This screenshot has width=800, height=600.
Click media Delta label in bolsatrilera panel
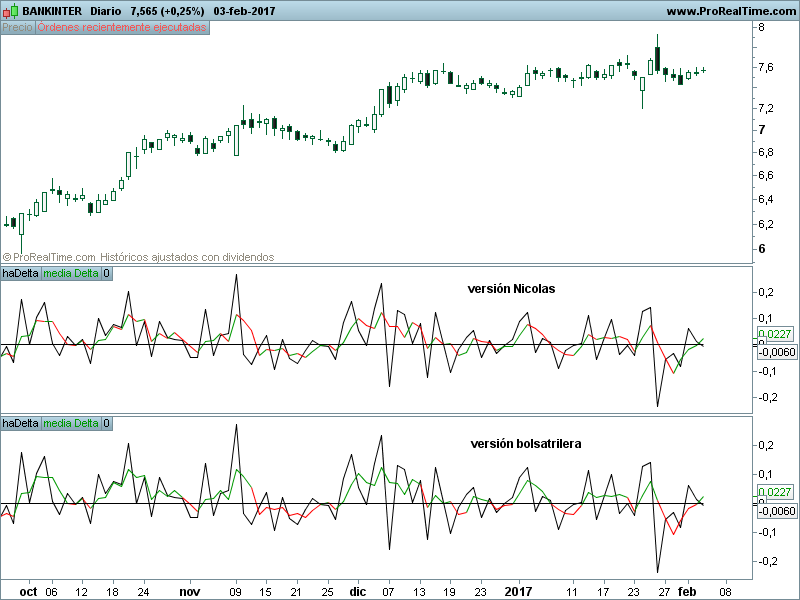(70, 423)
